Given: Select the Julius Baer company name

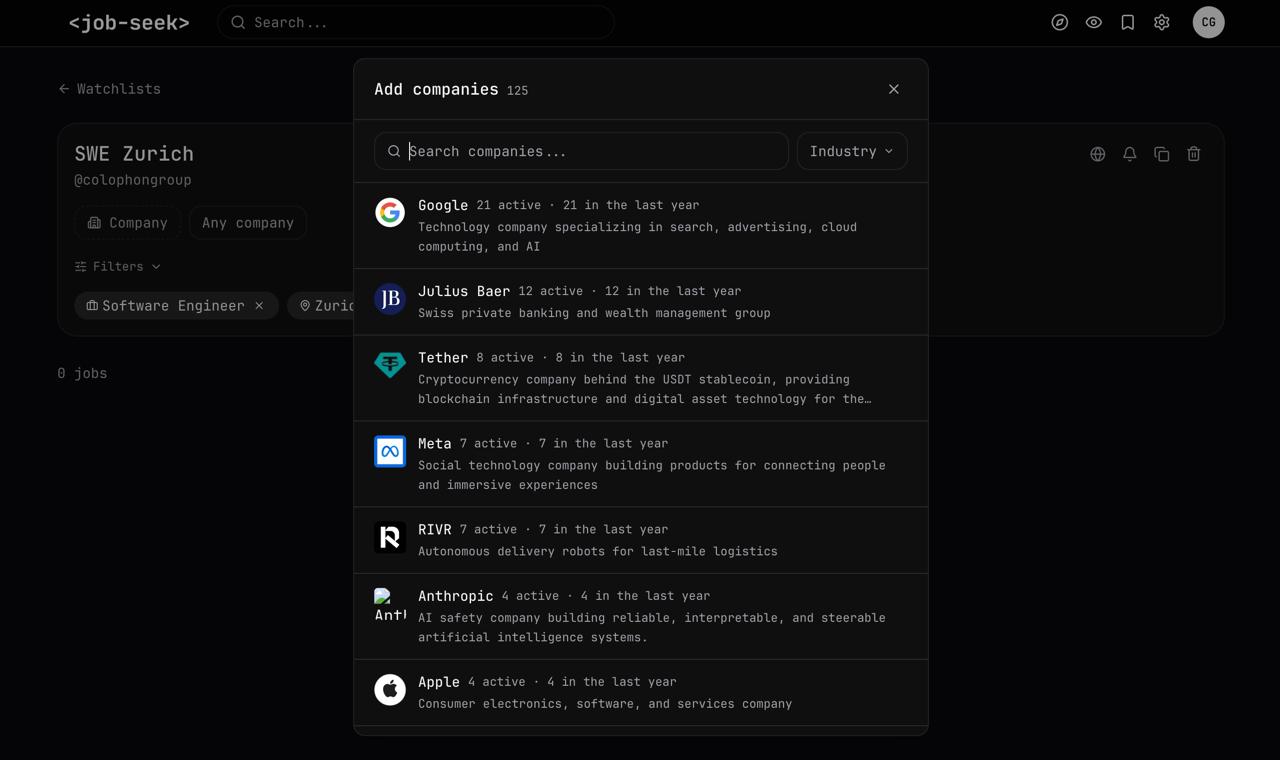Looking at the screenshot, I should tap(464, 291).
